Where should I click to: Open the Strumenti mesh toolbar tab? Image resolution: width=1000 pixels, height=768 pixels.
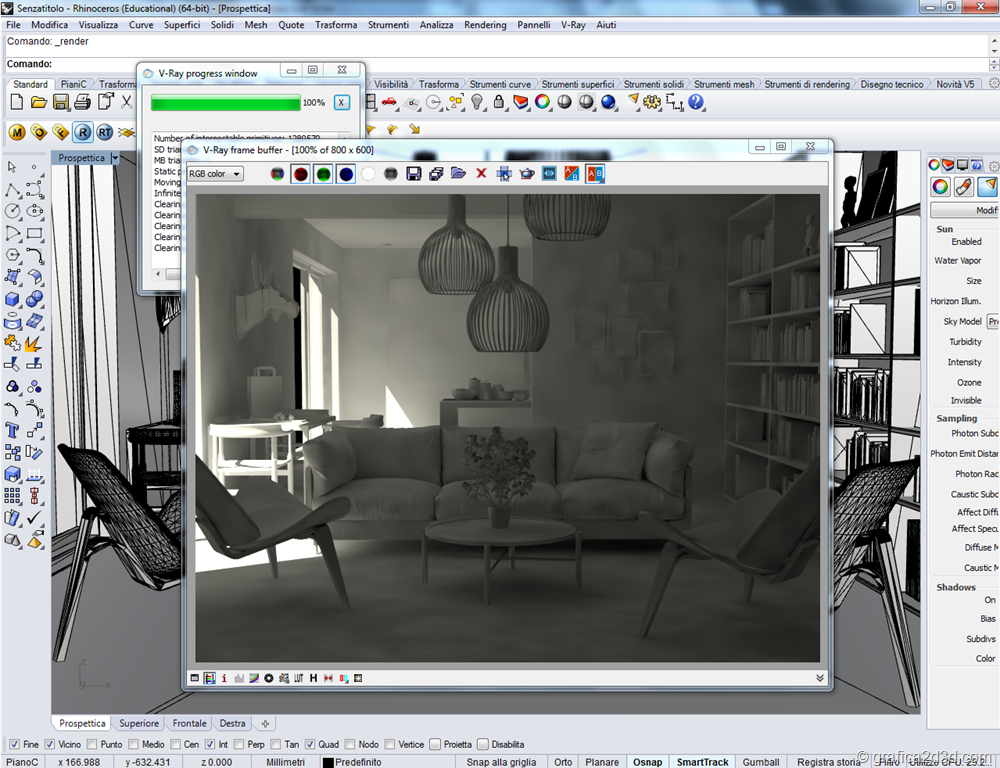(724, 84)
